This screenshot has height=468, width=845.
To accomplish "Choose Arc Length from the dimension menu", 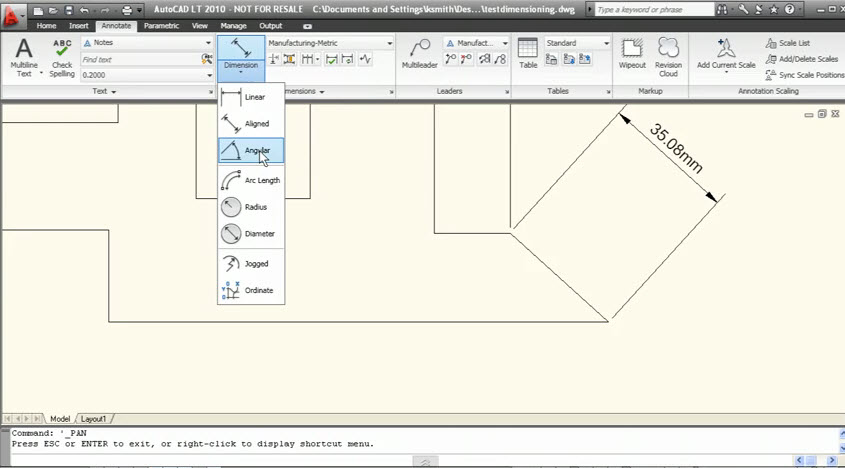I will 251,180.
